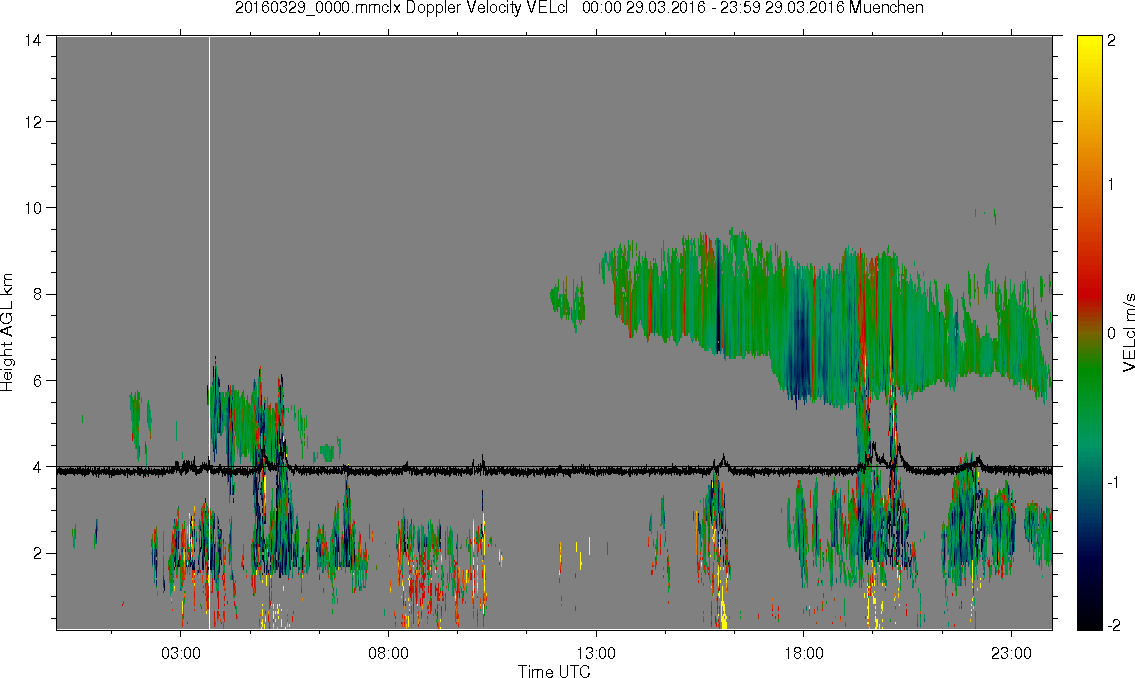Click the colorbar value 0 label

point(1111,333)
